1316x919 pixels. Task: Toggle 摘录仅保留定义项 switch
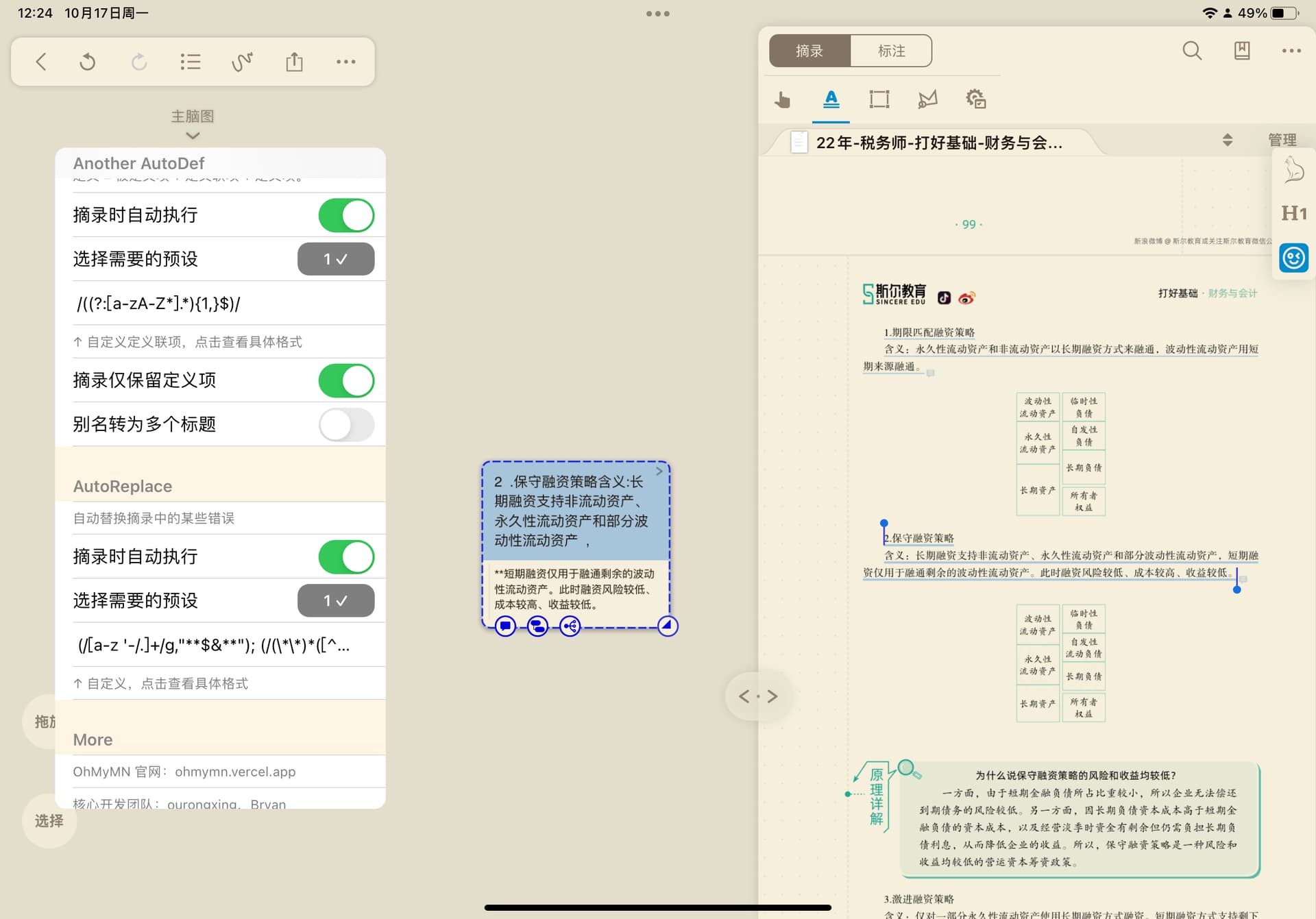coord(346,380)
